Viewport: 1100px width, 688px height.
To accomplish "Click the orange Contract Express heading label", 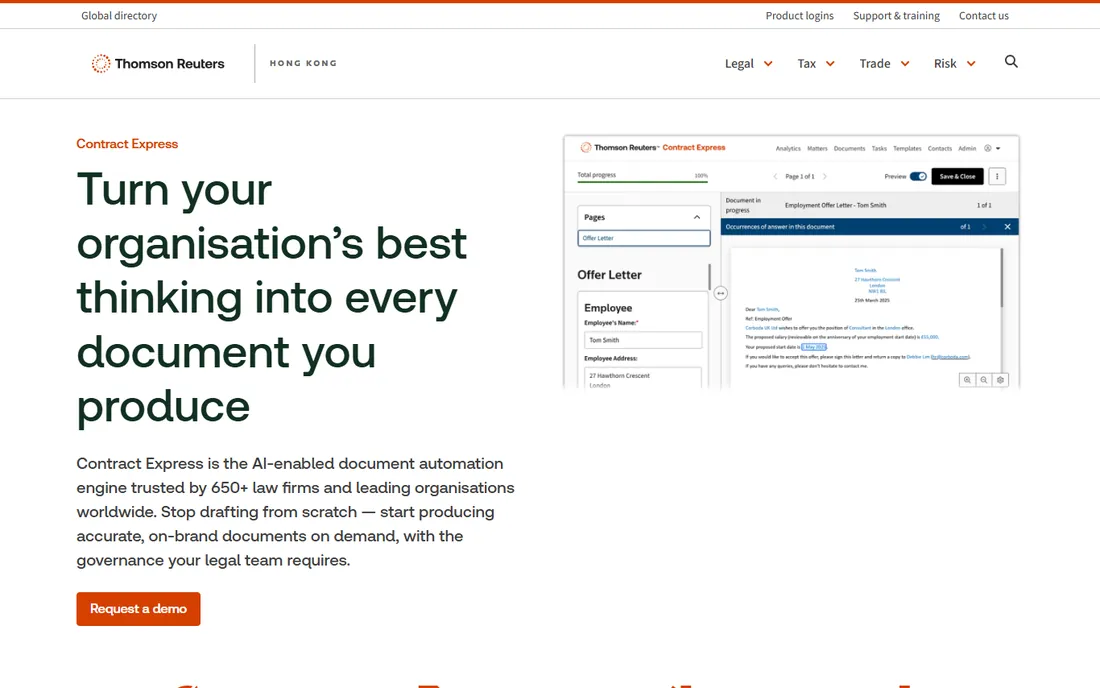I will 127,144.
